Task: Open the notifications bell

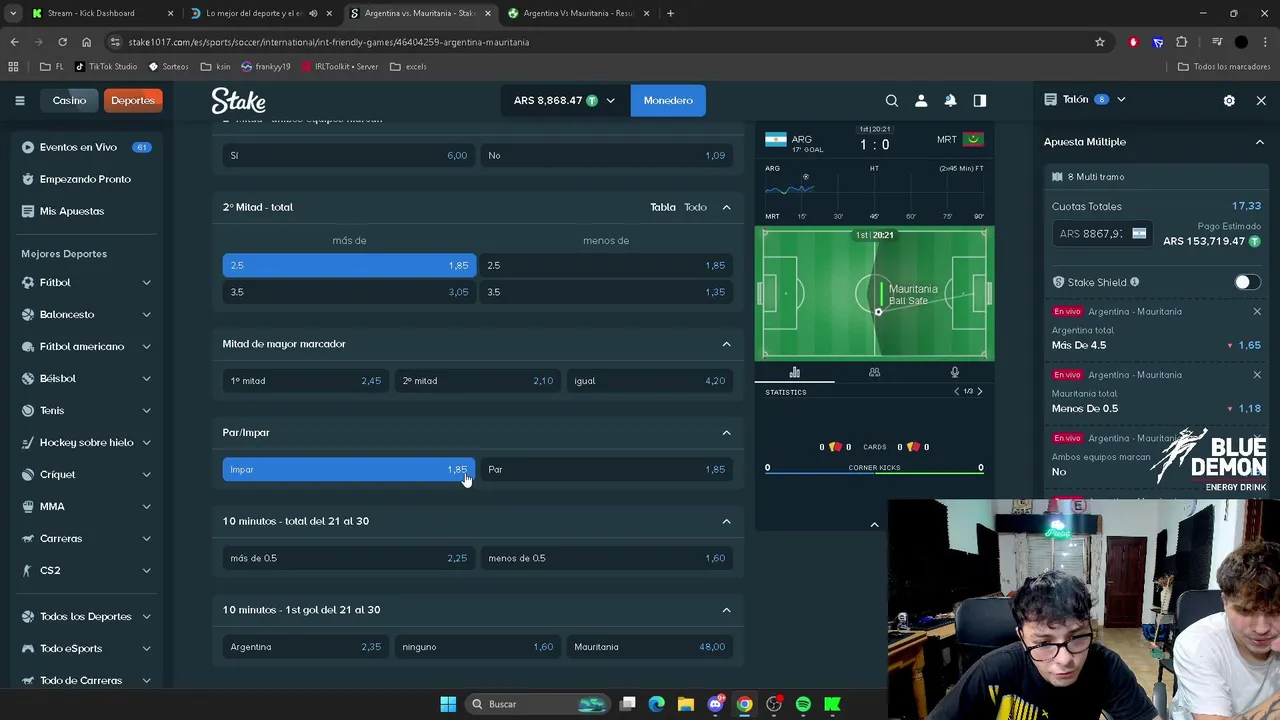Action: tap(950, 100)
